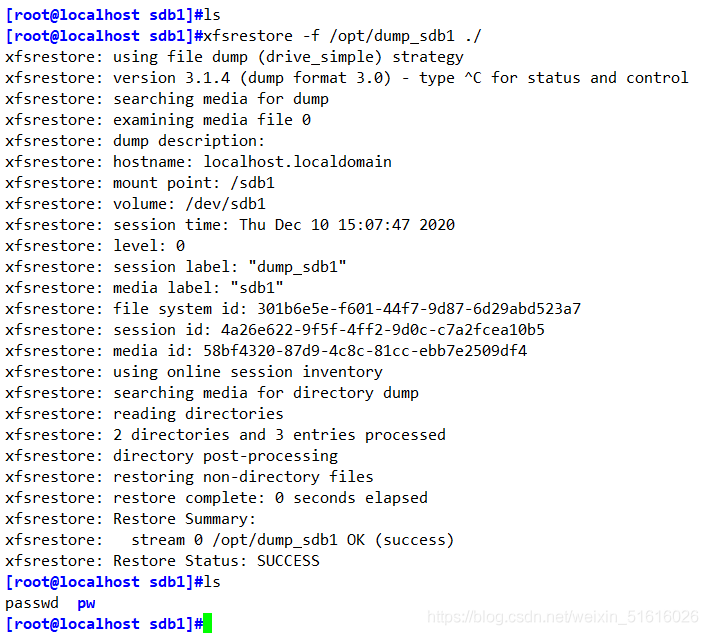708x635 pixels.
Task: Click the session id 4a26e622 value
Action: (382, 330)
